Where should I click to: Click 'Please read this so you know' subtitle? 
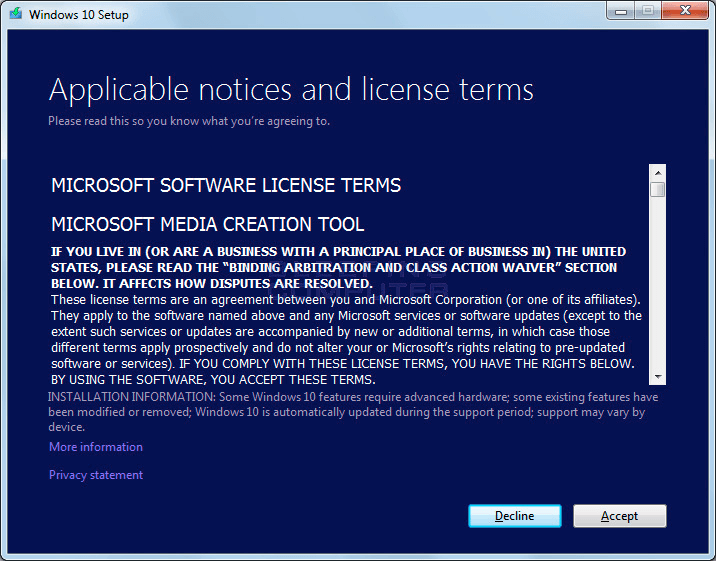click(x=189, y=121)
